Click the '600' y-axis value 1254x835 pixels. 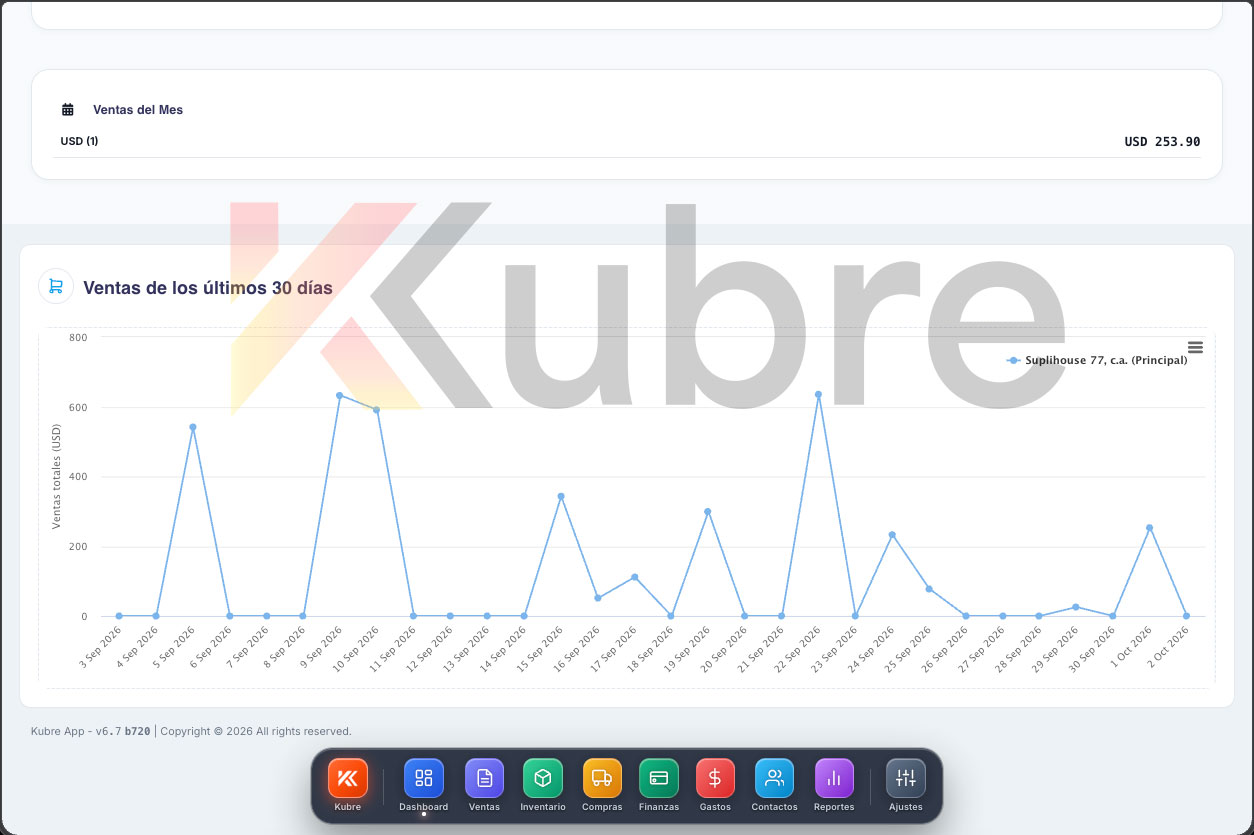78,407
